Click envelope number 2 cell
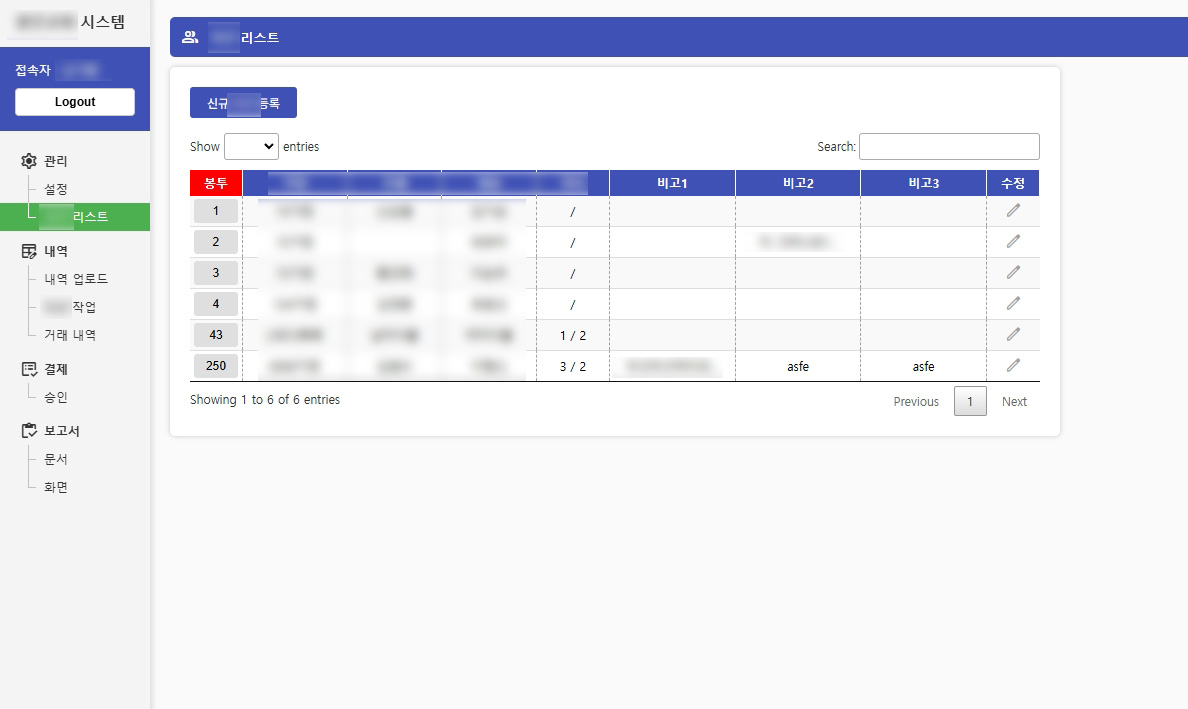 tap(216, 242)
